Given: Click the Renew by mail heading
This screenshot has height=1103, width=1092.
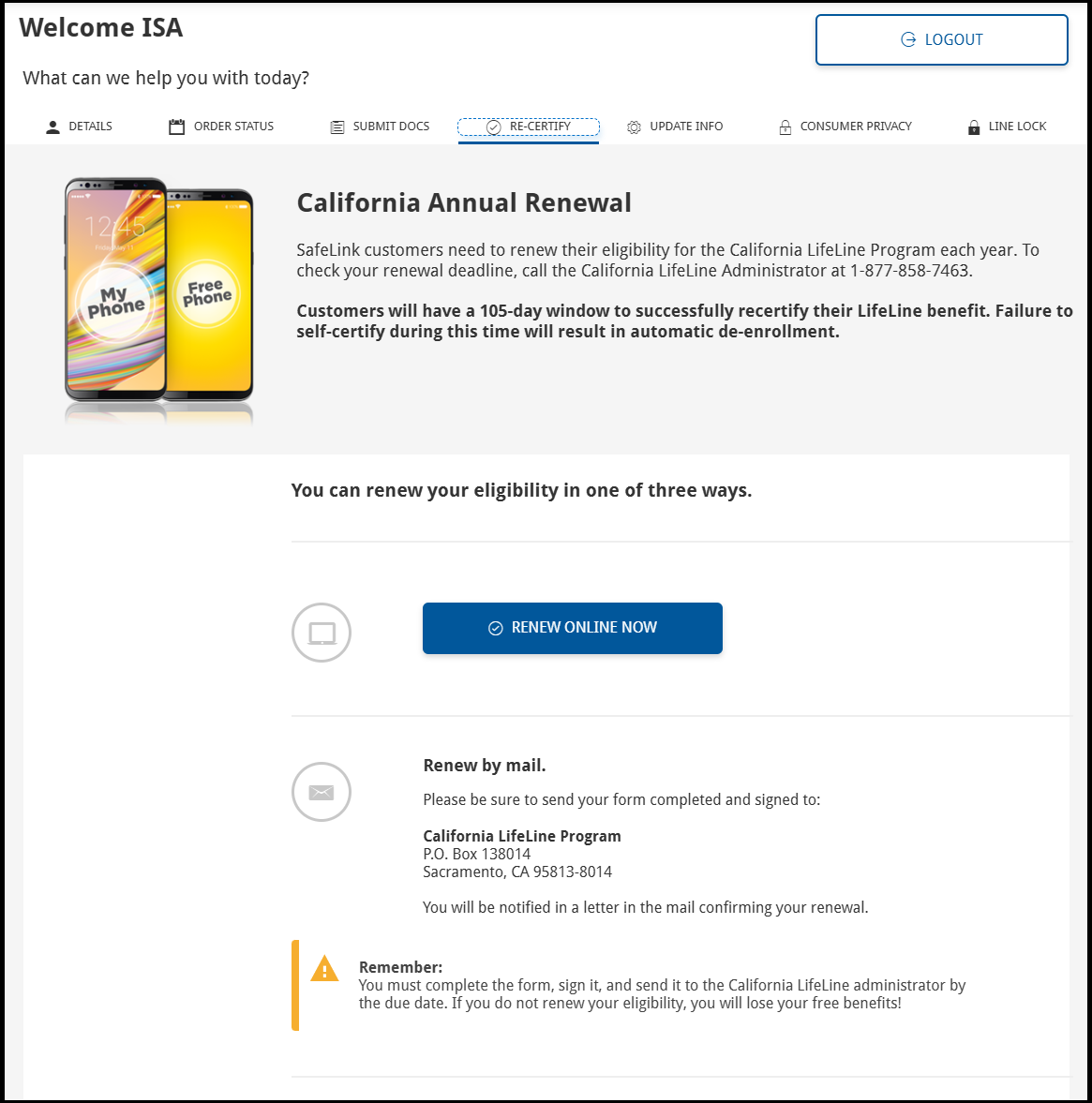Looking at the screenshot, I should pos(484,766).
